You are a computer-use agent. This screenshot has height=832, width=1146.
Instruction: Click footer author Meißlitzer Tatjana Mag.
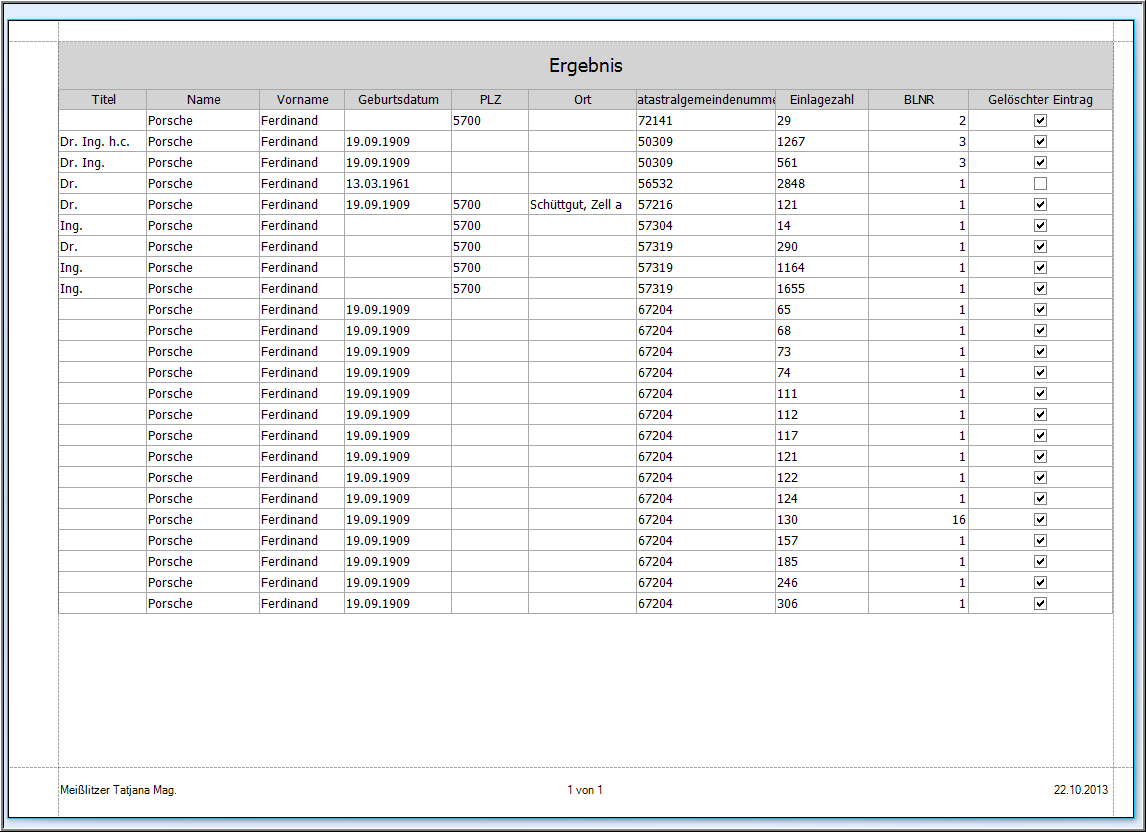[118, 790]
